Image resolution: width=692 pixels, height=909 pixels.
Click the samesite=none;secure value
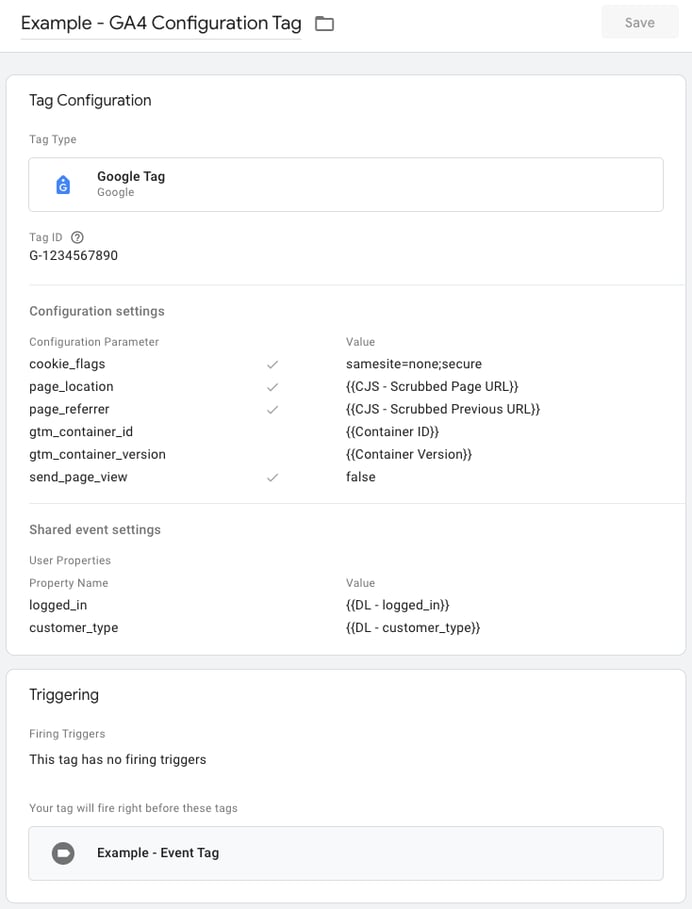[414, 364]
